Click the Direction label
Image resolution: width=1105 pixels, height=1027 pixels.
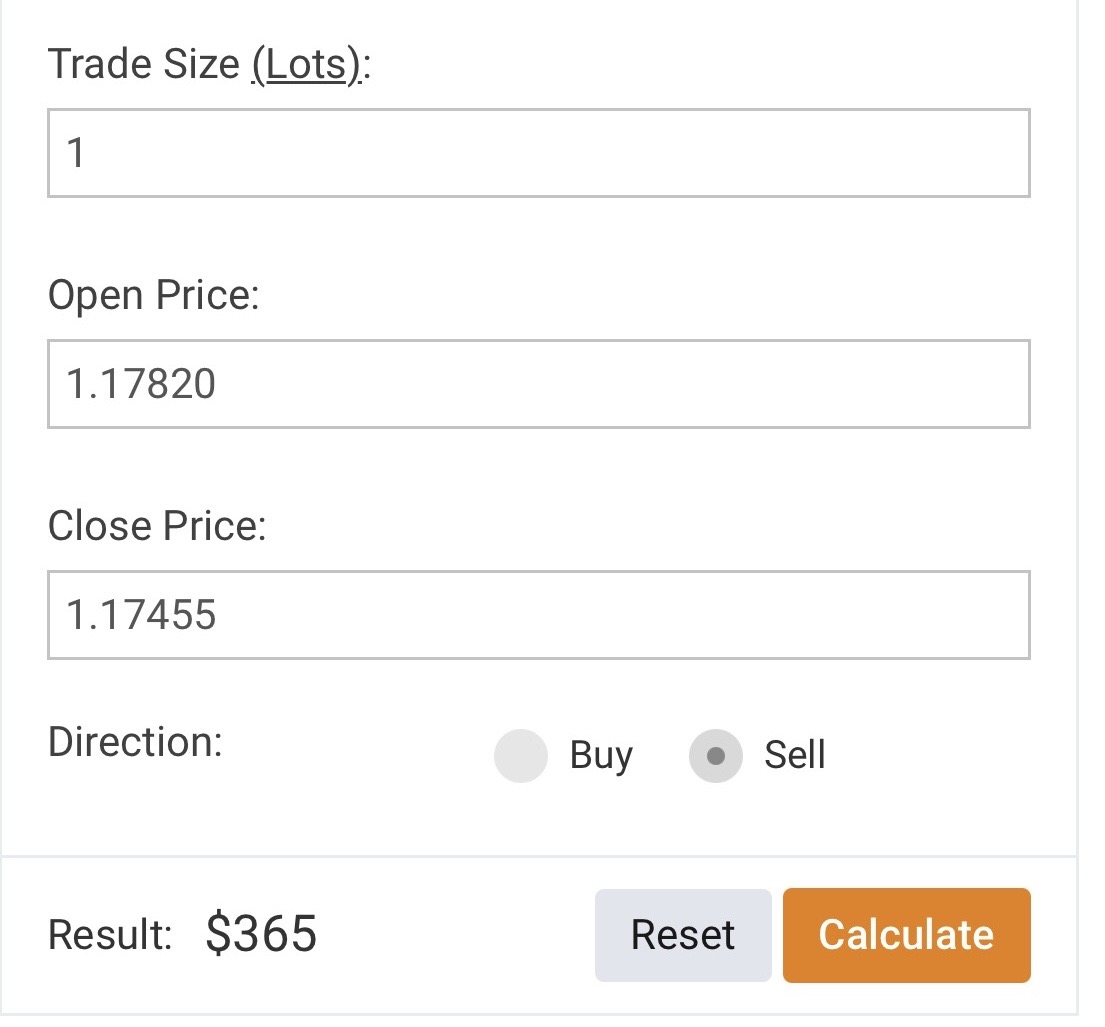click(x=135, y=742)
